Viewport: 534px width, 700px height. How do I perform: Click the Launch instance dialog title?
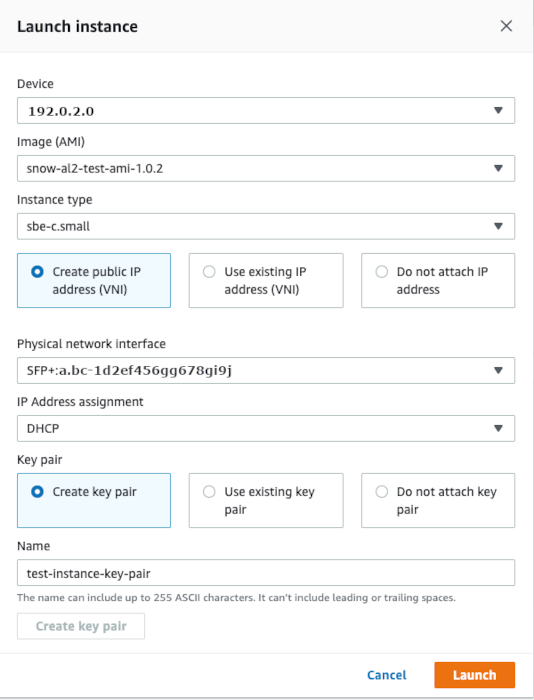coord(77,27)
